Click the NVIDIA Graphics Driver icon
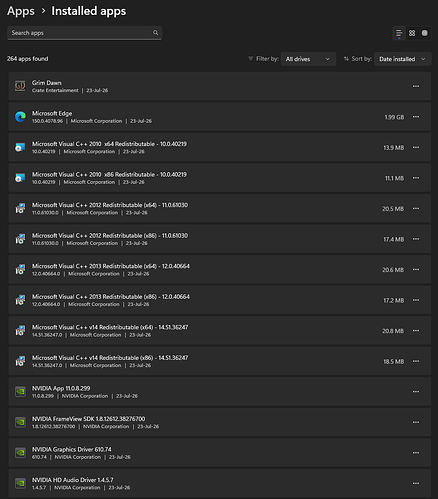The height and width of the screenshot is (499, 438). point(20,453)
